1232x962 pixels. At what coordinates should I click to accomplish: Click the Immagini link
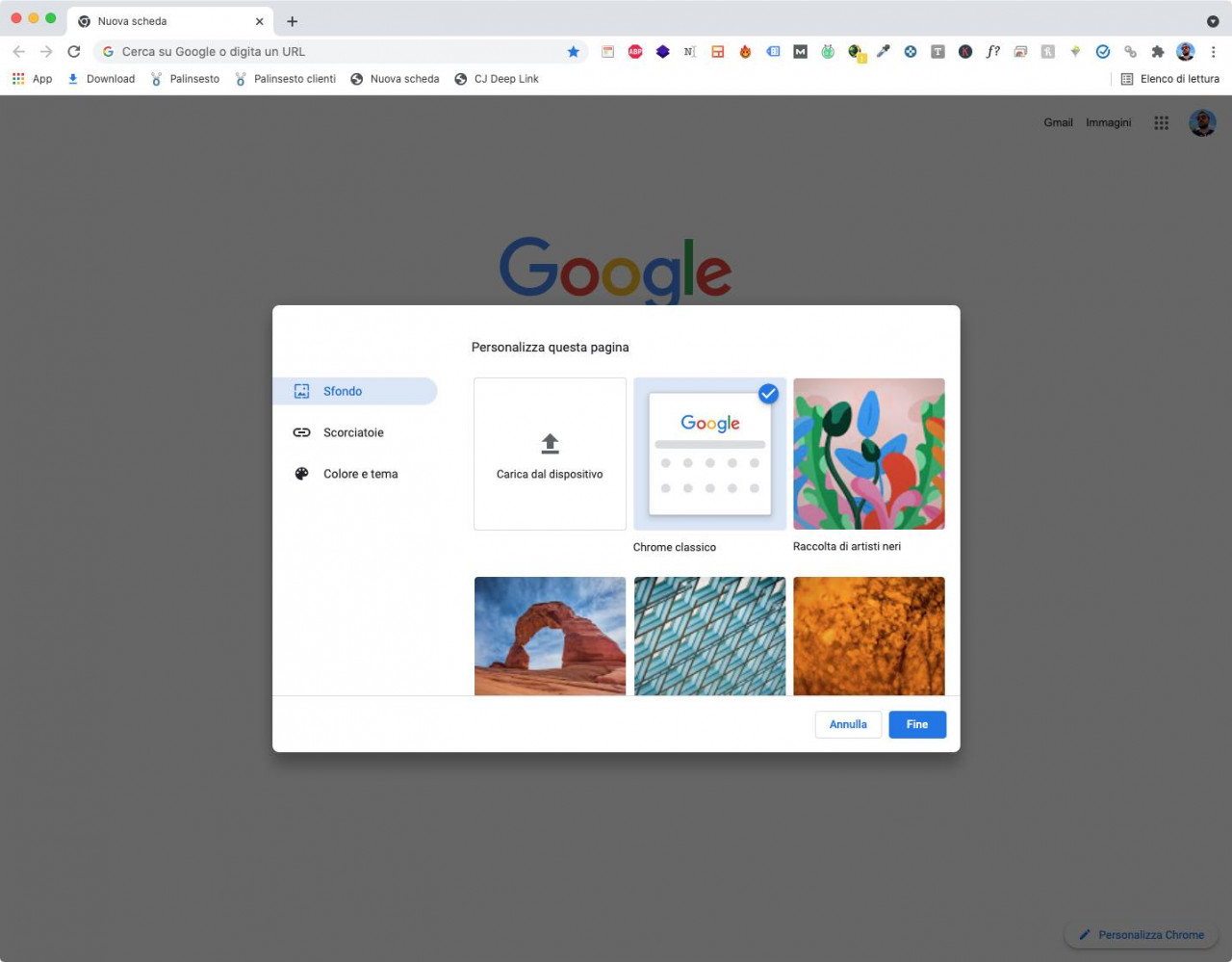[1109, 122]
